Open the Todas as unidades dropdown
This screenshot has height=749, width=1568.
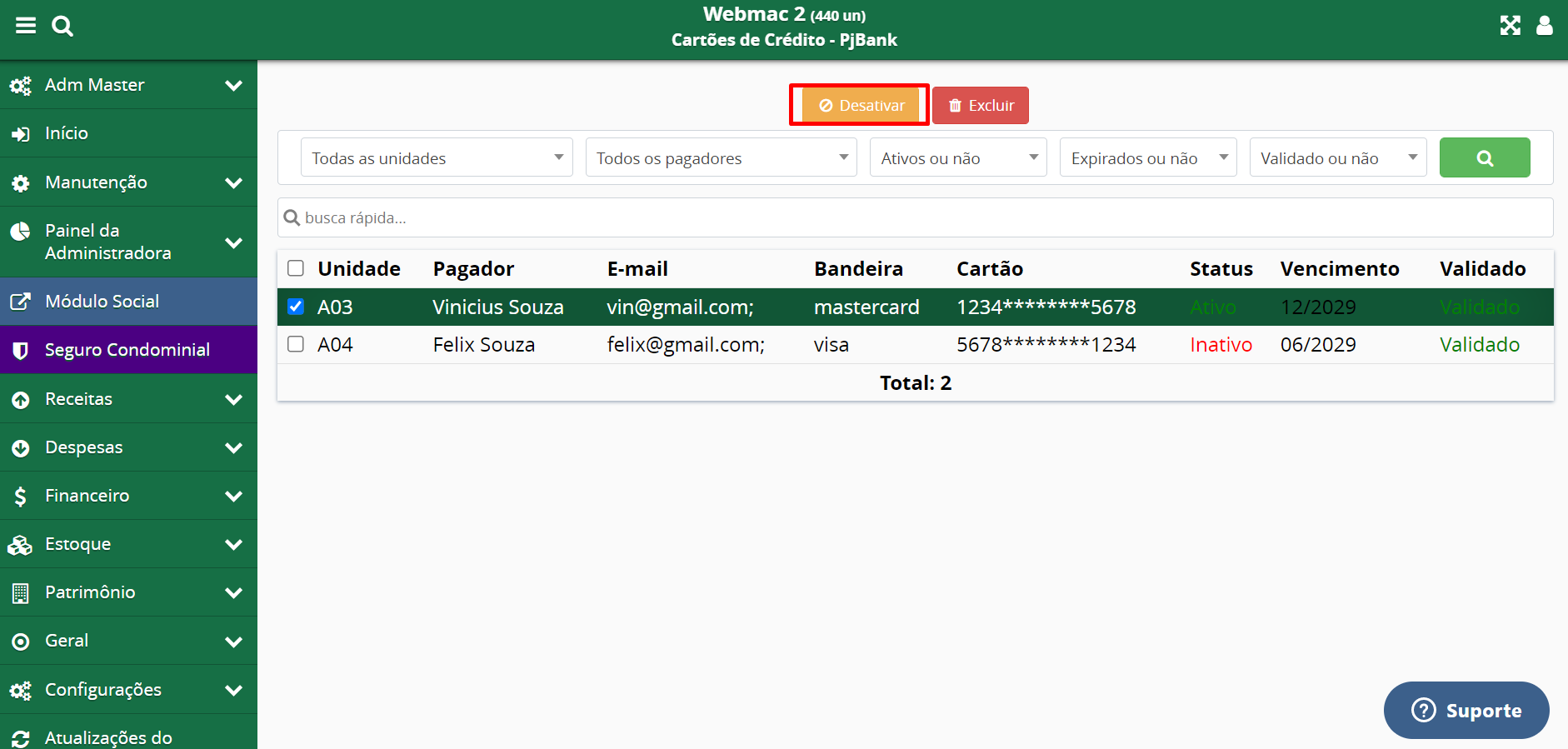(437, 157)
